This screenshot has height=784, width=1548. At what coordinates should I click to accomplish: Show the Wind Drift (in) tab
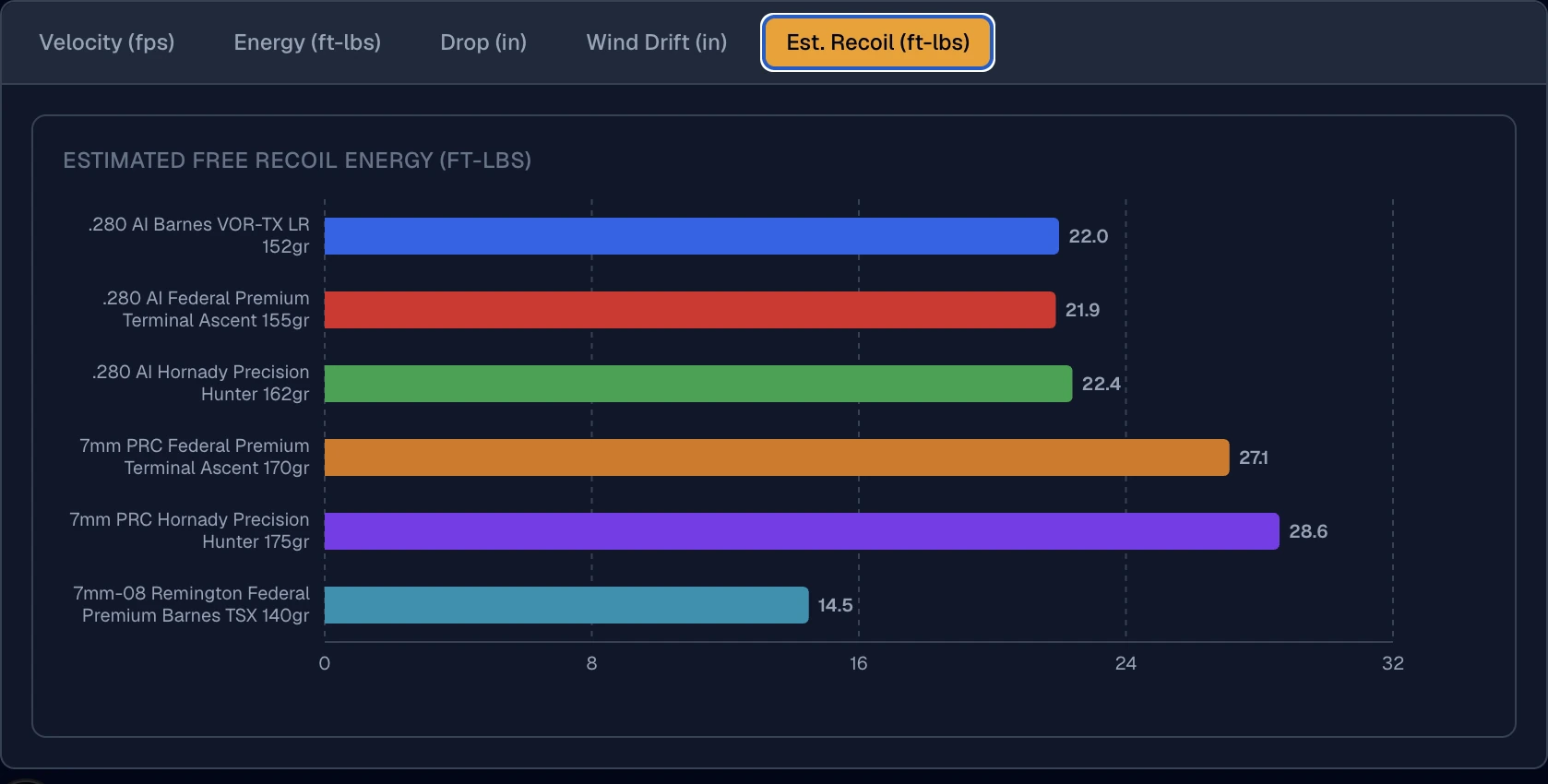click(x=657, y=42)
